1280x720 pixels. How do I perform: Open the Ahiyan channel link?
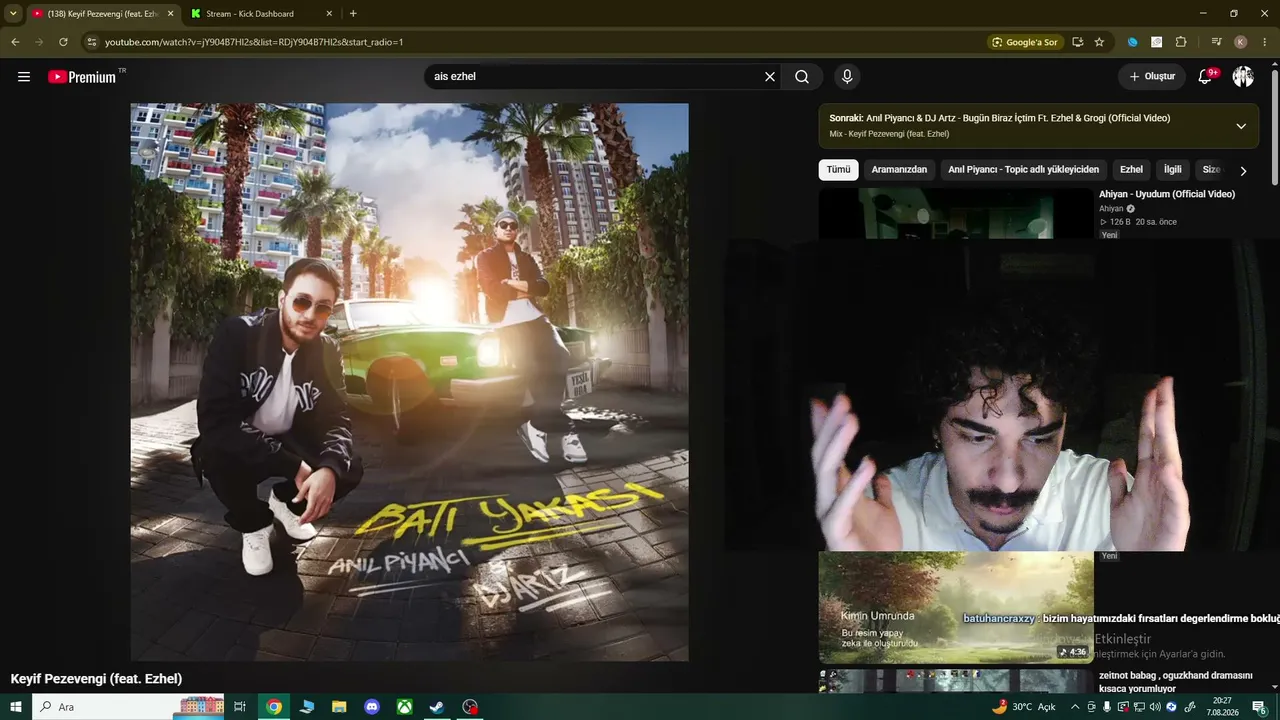[1111, 209]
